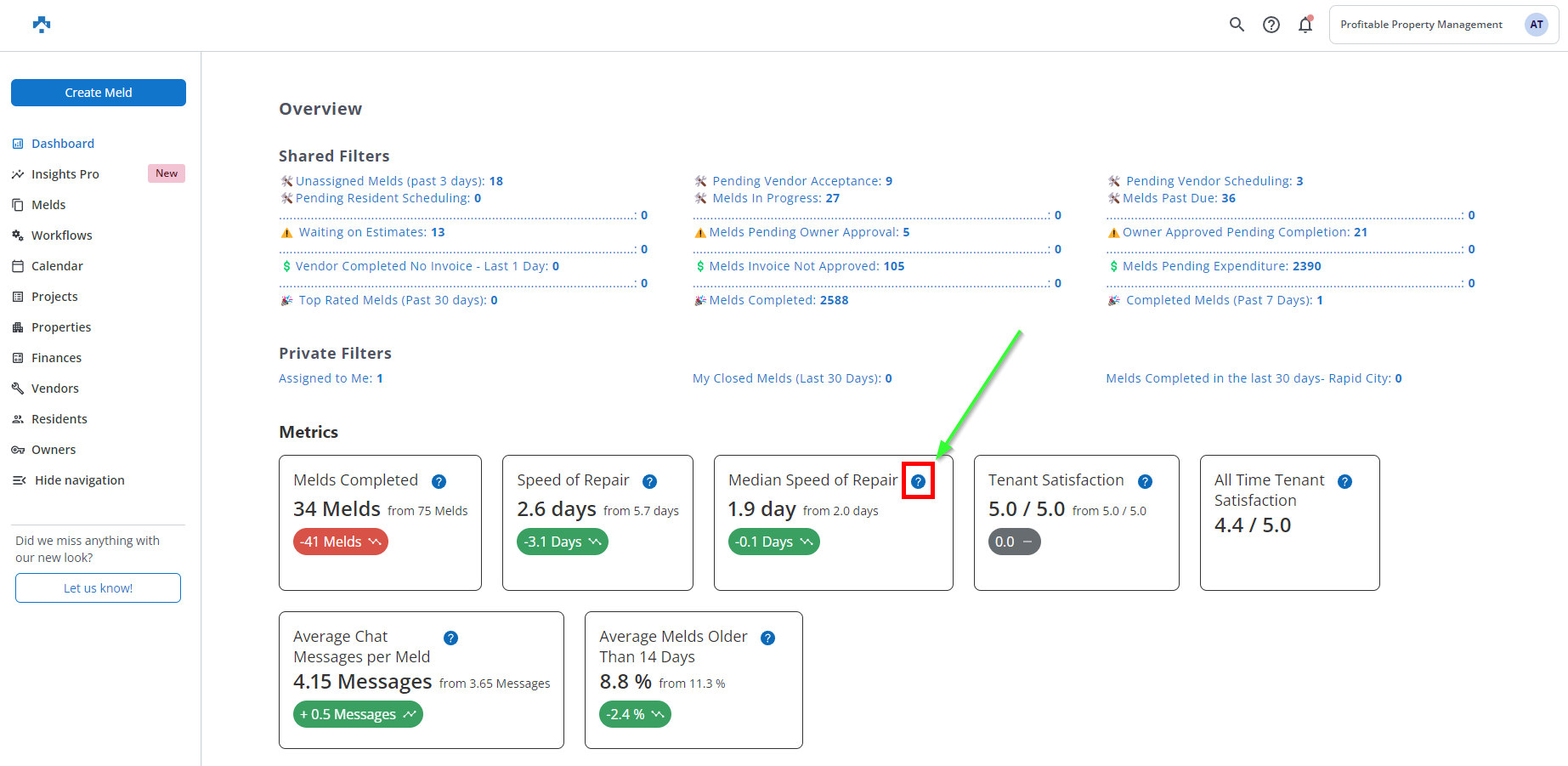Open Median Speed of Repair help tooltip

click(918, 481)
